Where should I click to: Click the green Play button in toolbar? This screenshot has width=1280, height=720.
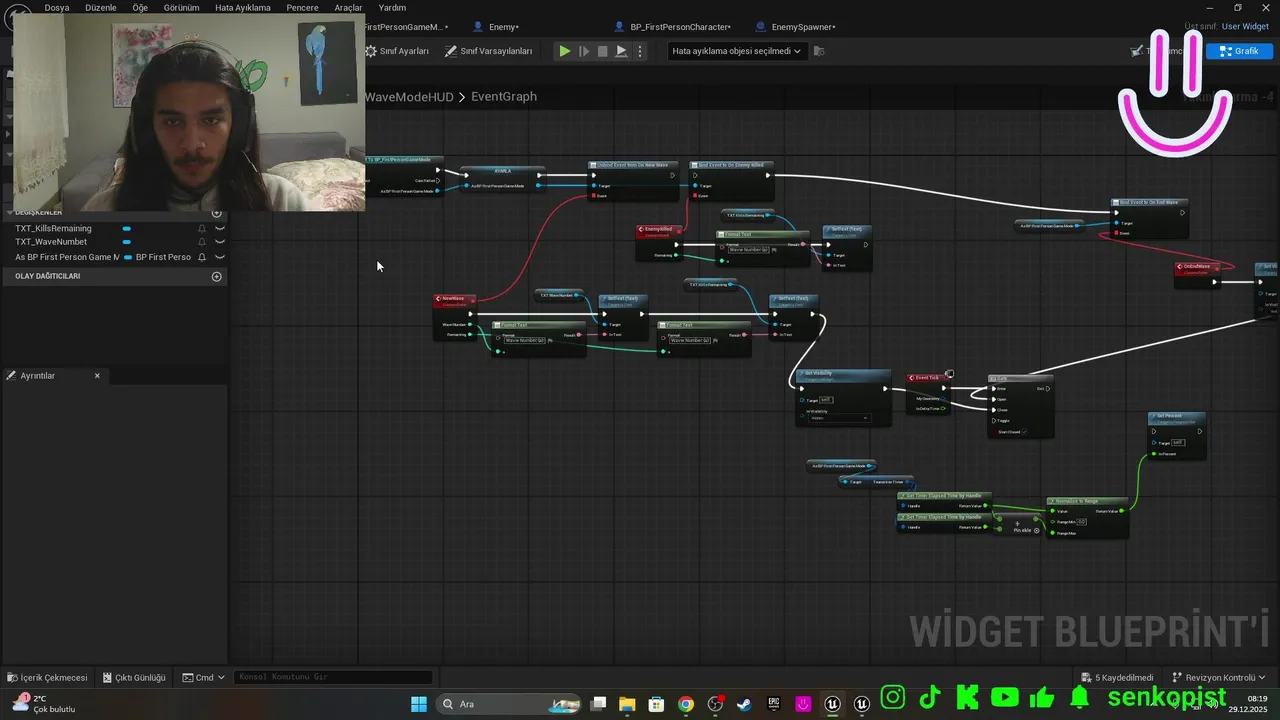pyautogui.click(x=565, y=51)
